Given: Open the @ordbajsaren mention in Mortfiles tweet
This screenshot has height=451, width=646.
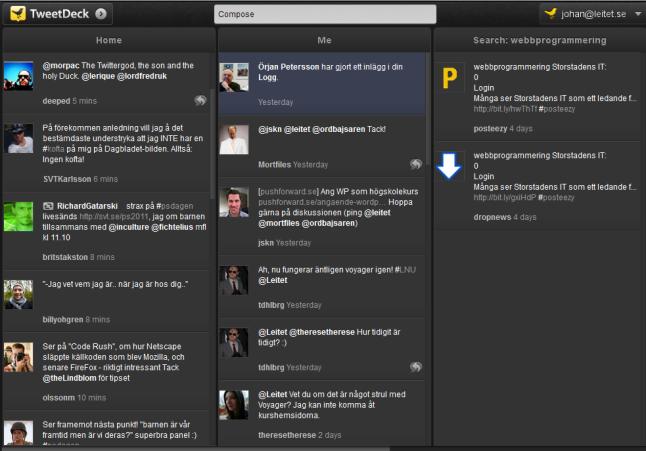Looking at the screenshot, I should tap(339, 129).
